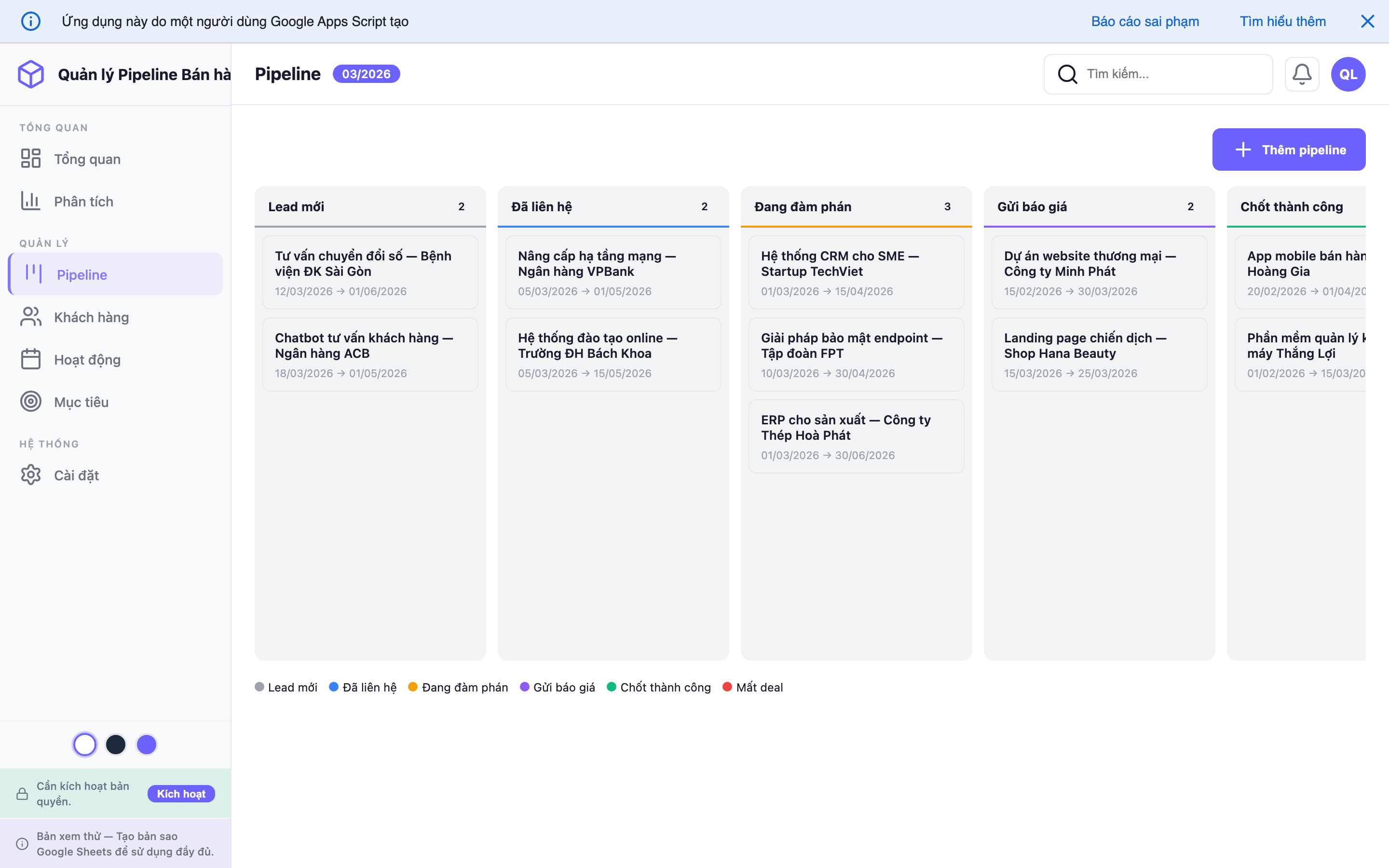Open the Tìm hiểu thêm link
Viewport: 1389px width, 868px height.
click(1282, 21)
